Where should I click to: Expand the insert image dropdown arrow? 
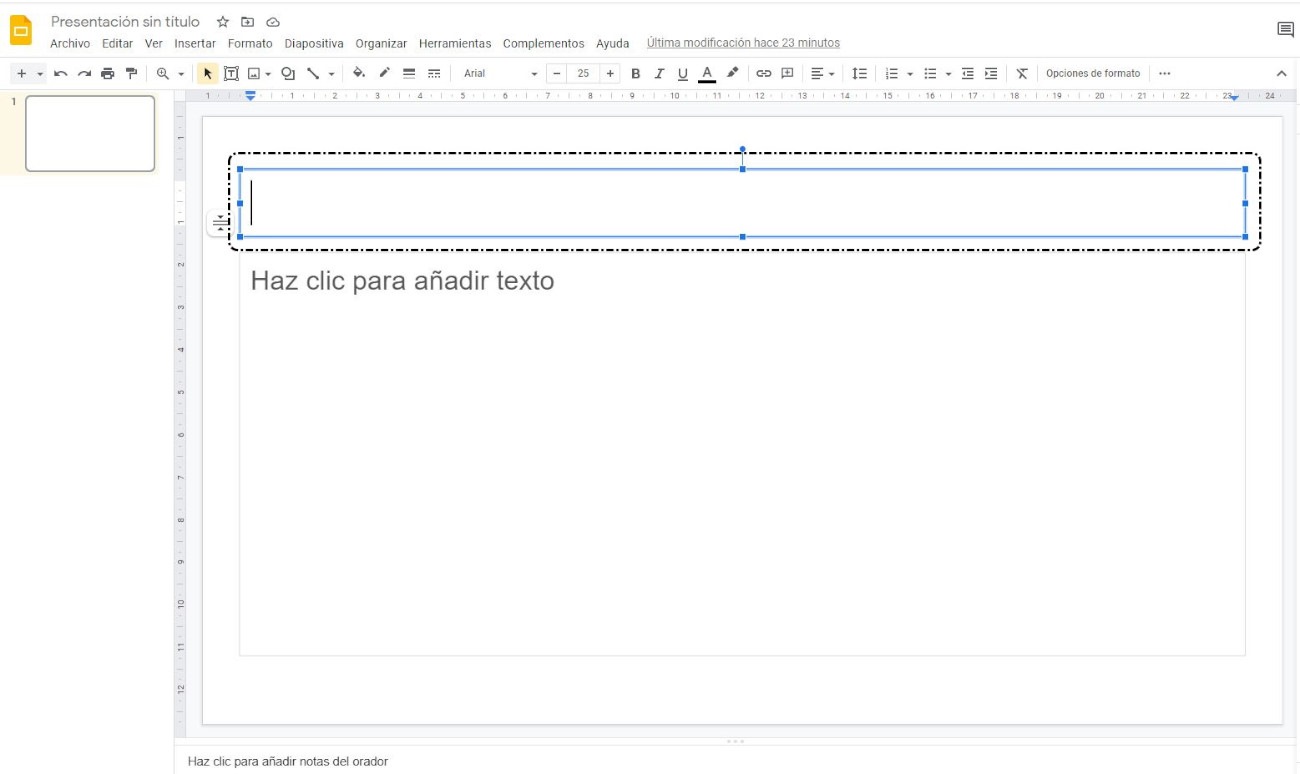[268, 74]
